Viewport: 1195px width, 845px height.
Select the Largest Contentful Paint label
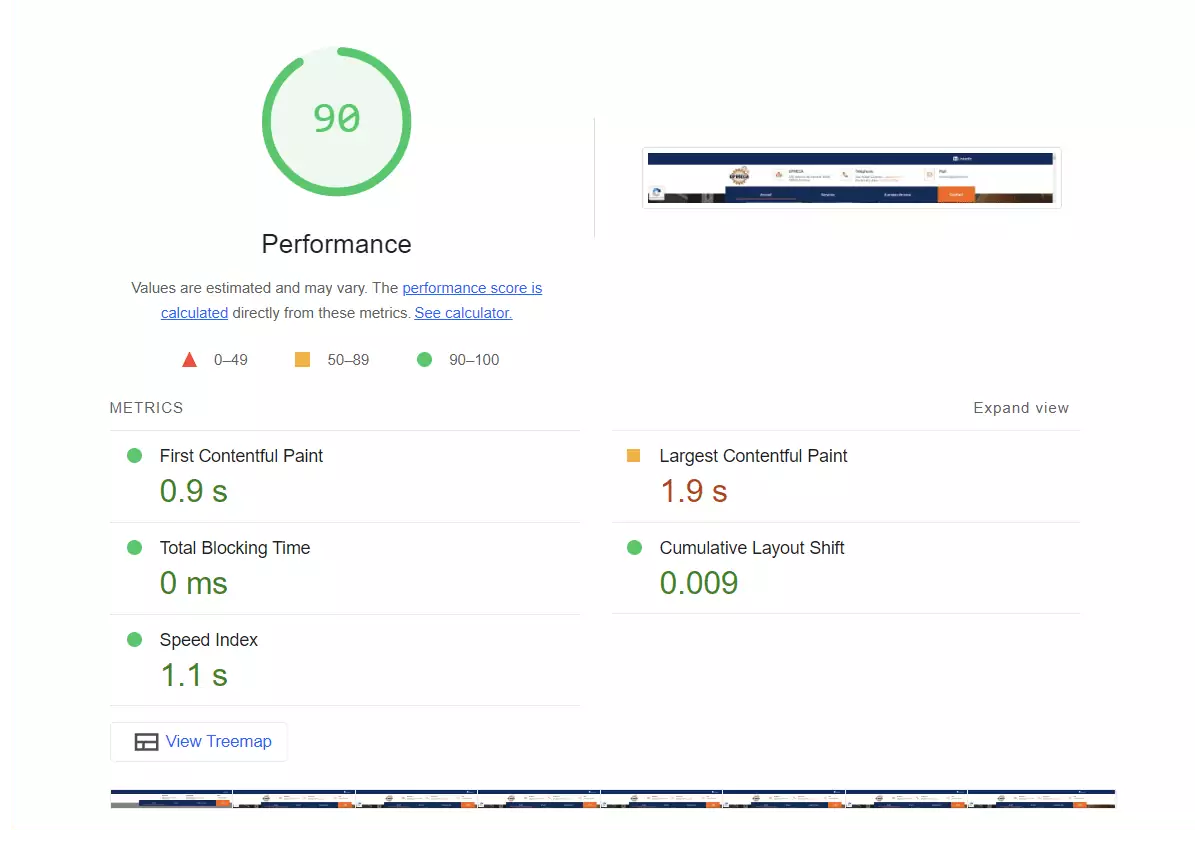(753, 456)
